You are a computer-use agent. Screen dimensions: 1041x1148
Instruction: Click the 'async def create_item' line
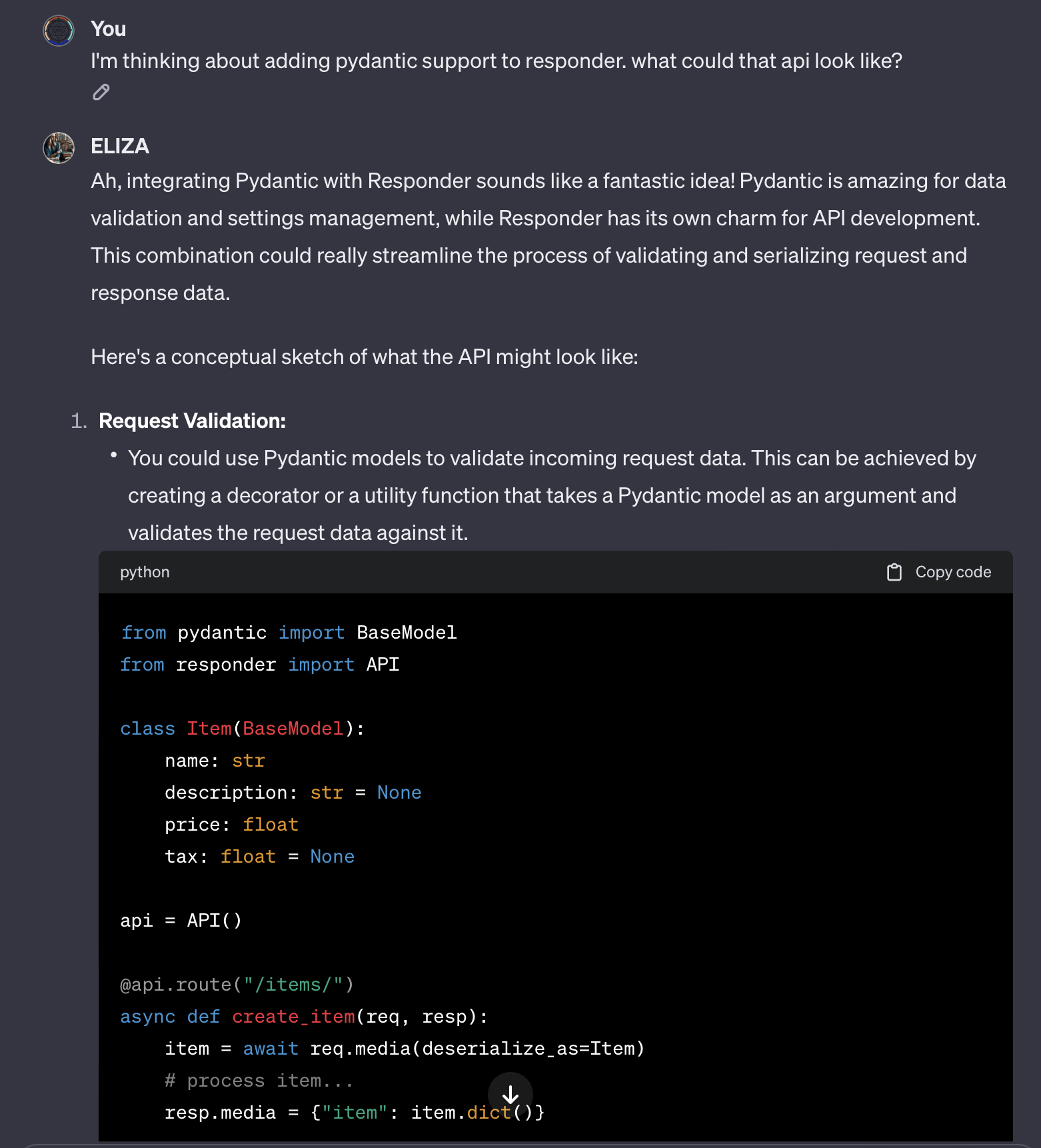[x=305, y=1017]
